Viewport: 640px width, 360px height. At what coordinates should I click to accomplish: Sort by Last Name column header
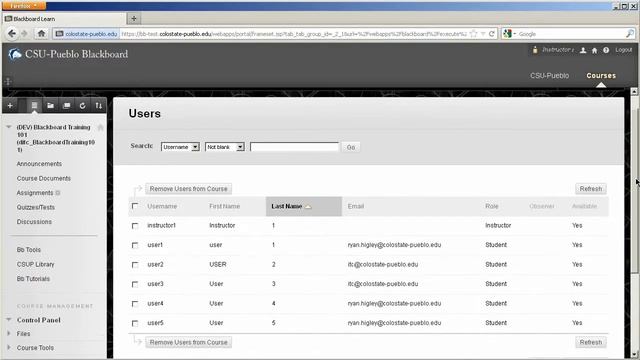304,206
